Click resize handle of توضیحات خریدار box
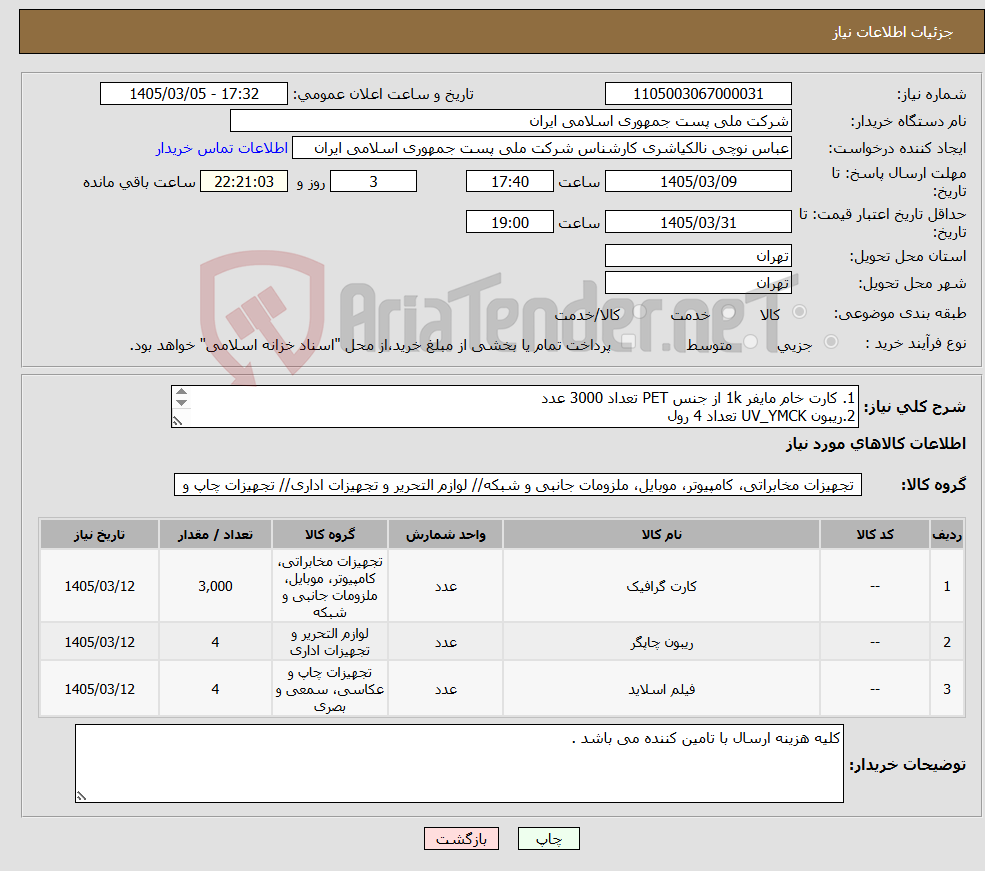The height and width of the screenshot is (871, 985). coord(81,796)
